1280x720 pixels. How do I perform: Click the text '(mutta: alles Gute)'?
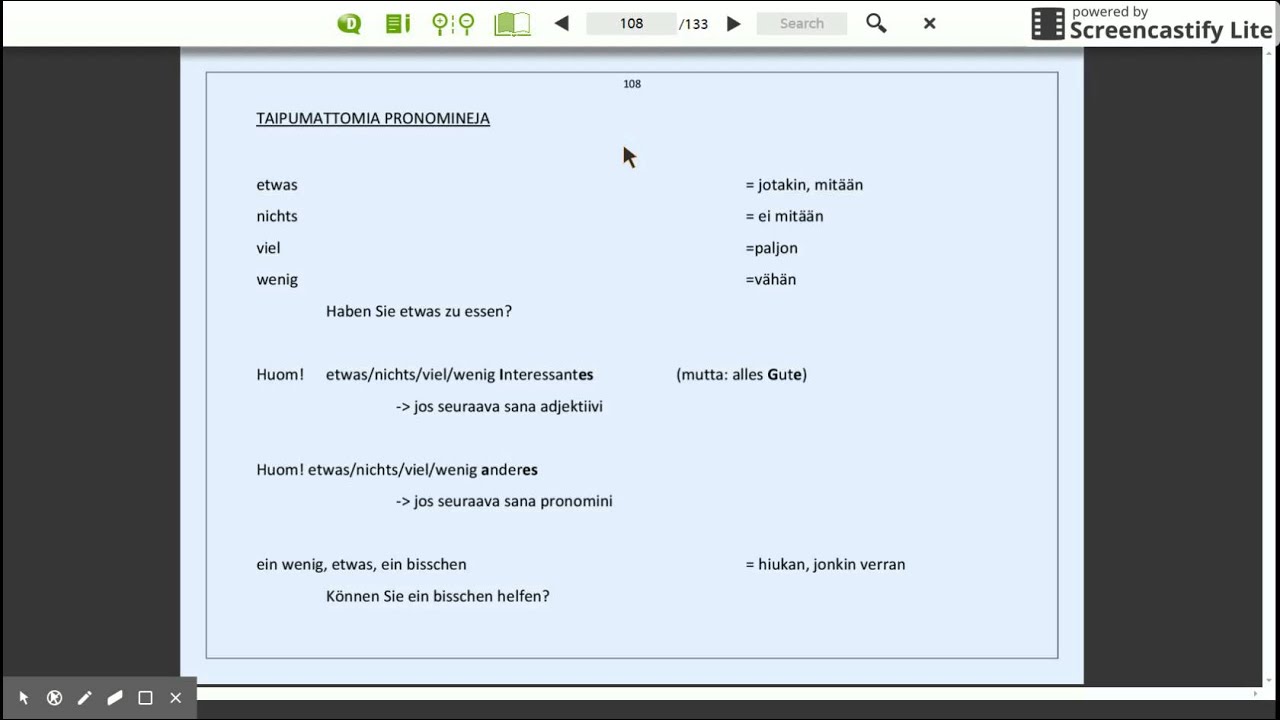741,375
